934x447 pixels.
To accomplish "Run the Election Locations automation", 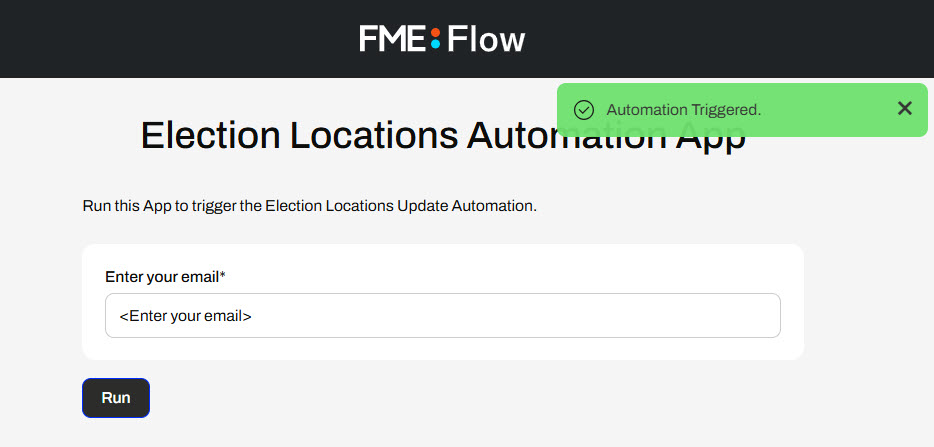I will [116, 398].
